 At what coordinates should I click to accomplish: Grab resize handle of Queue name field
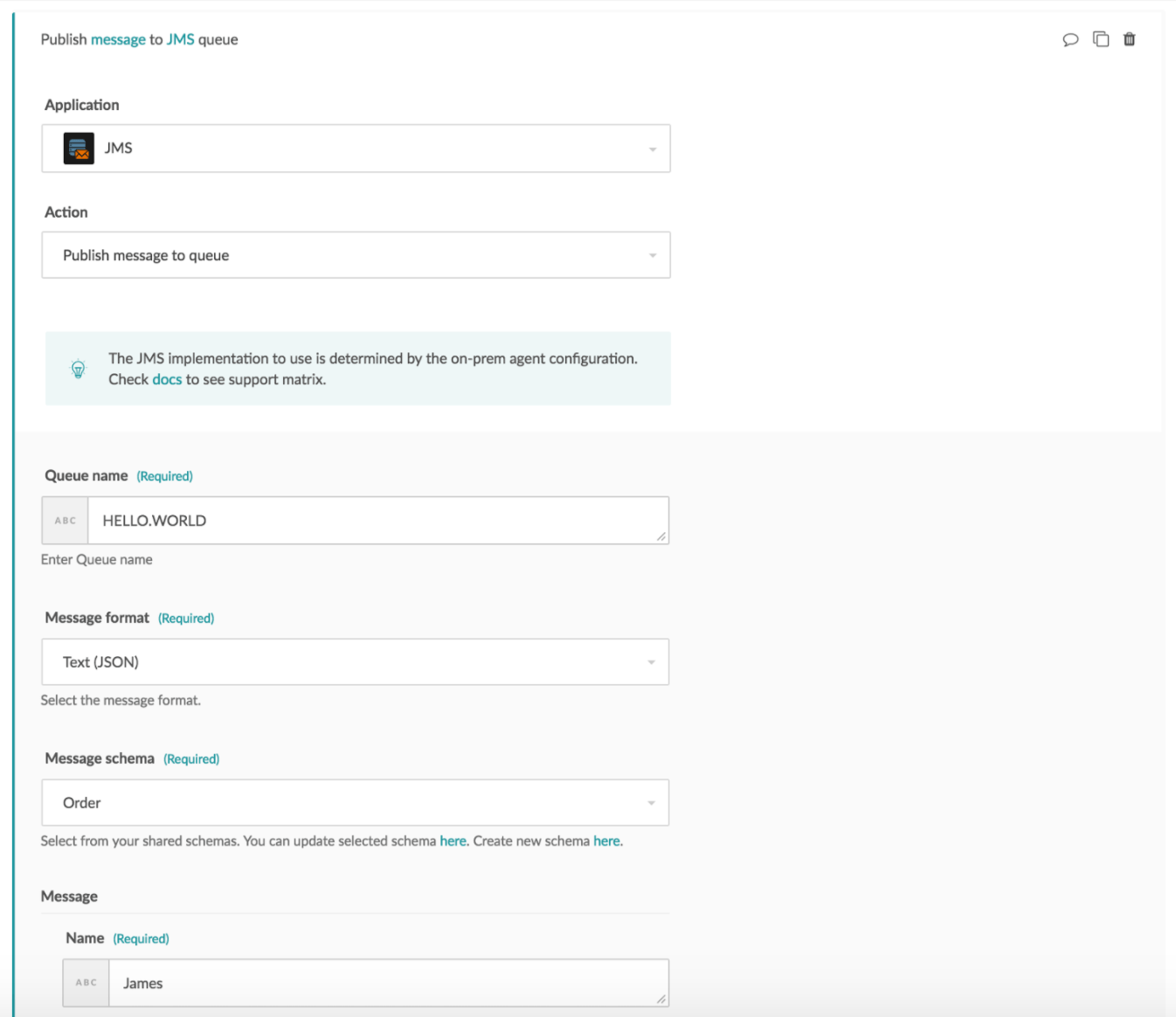coord(661,536)
